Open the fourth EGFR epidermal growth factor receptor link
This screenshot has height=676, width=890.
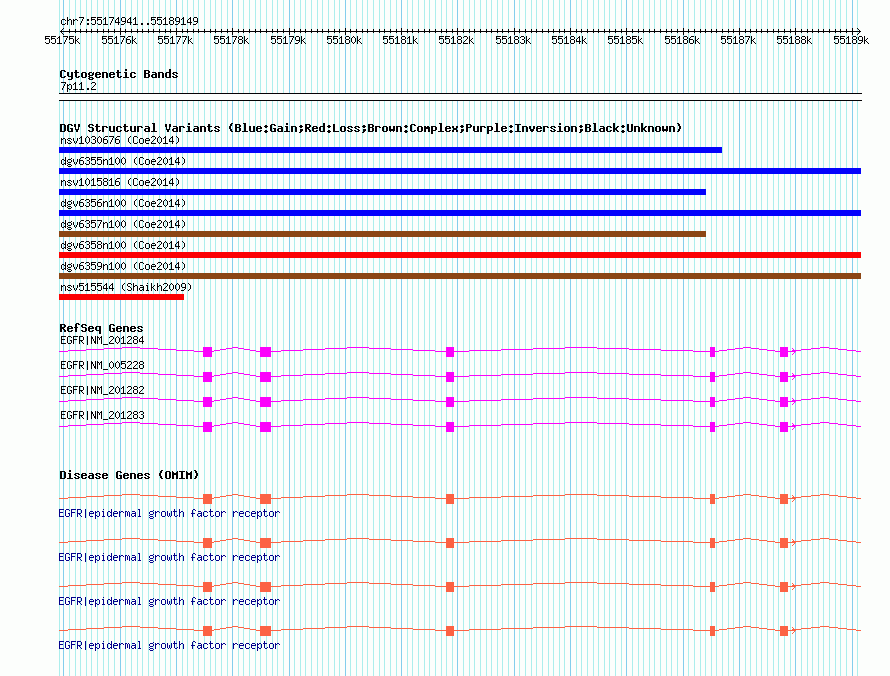tap(169, 646)
